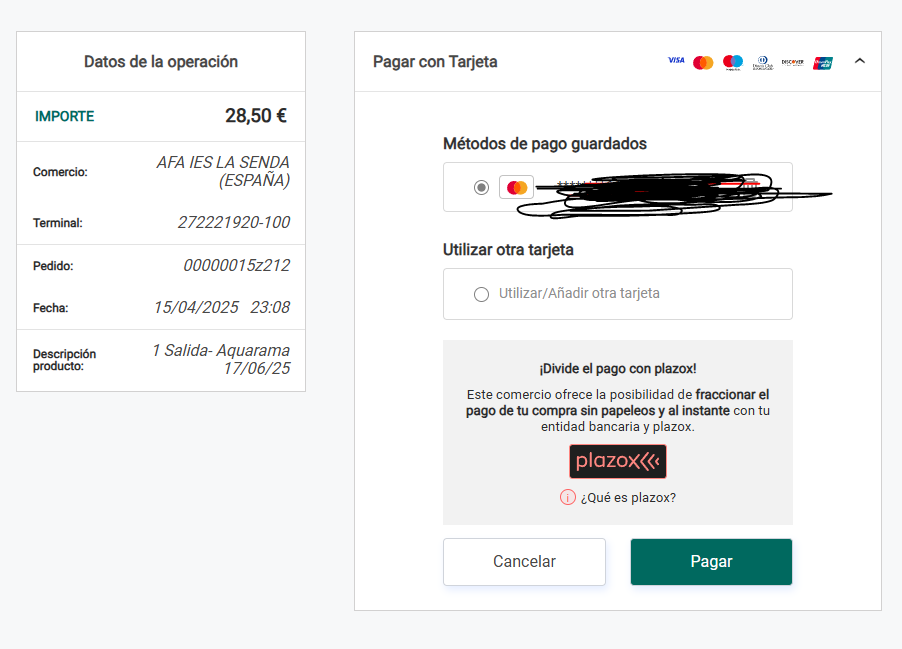Viewport: 902px width, 649px height.
Task: Click the Mastercard logo in the header
Action: [x=703, y=62]
